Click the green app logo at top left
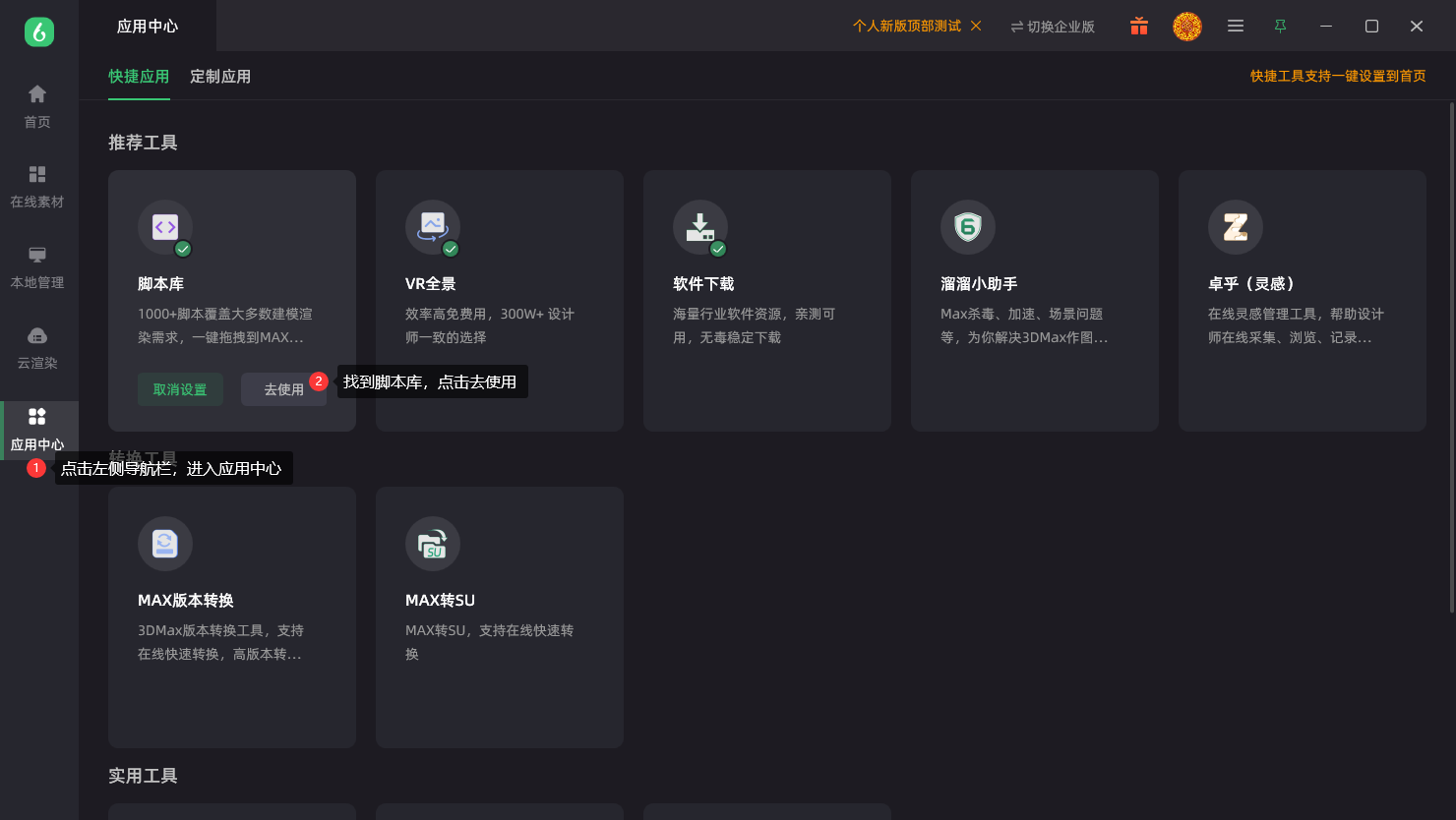 tap(39, 31)
